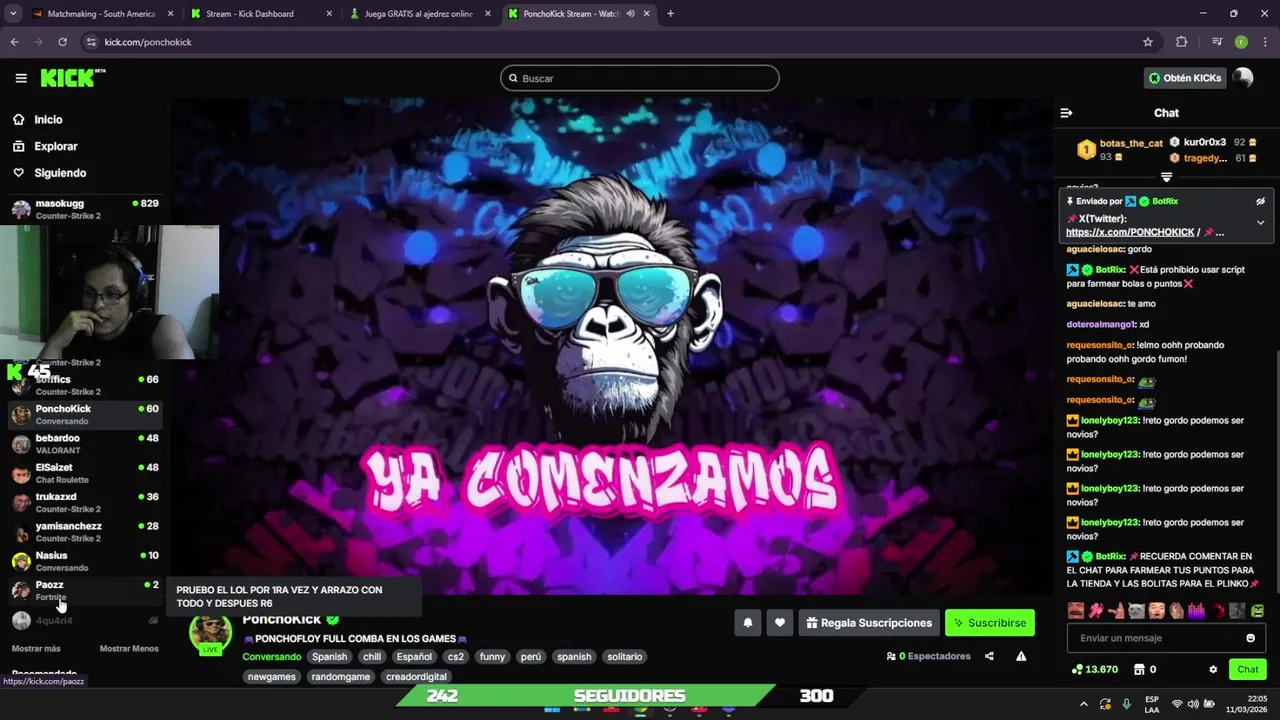Viewport: 1280px width, 720px height.
Task: Select the cs2 tag
Action: tap(456, 657)
